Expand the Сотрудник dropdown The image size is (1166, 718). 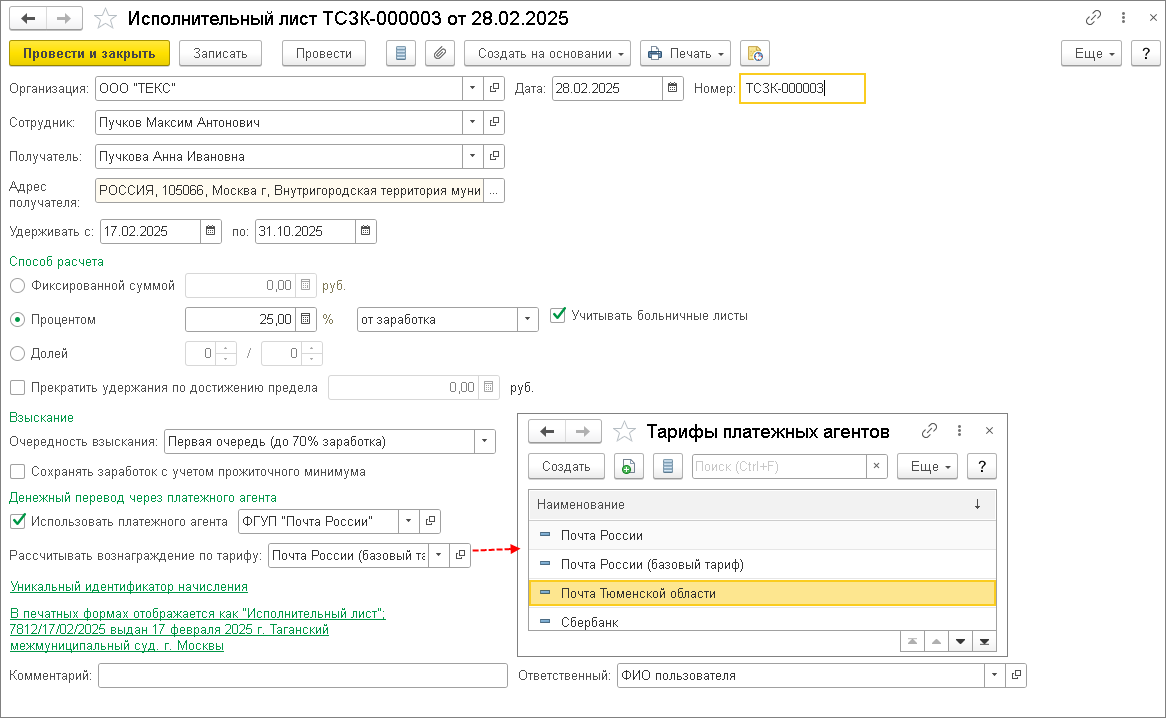[x=473, y=122]
